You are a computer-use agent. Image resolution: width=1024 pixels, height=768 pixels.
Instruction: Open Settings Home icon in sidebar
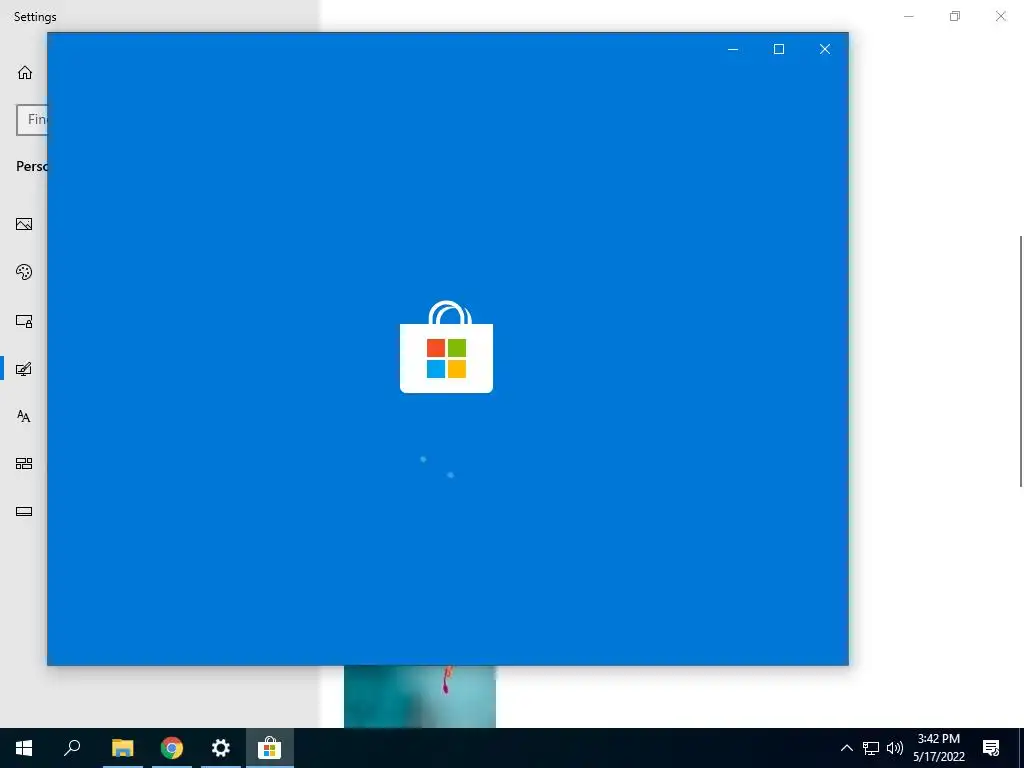(25, 72)
